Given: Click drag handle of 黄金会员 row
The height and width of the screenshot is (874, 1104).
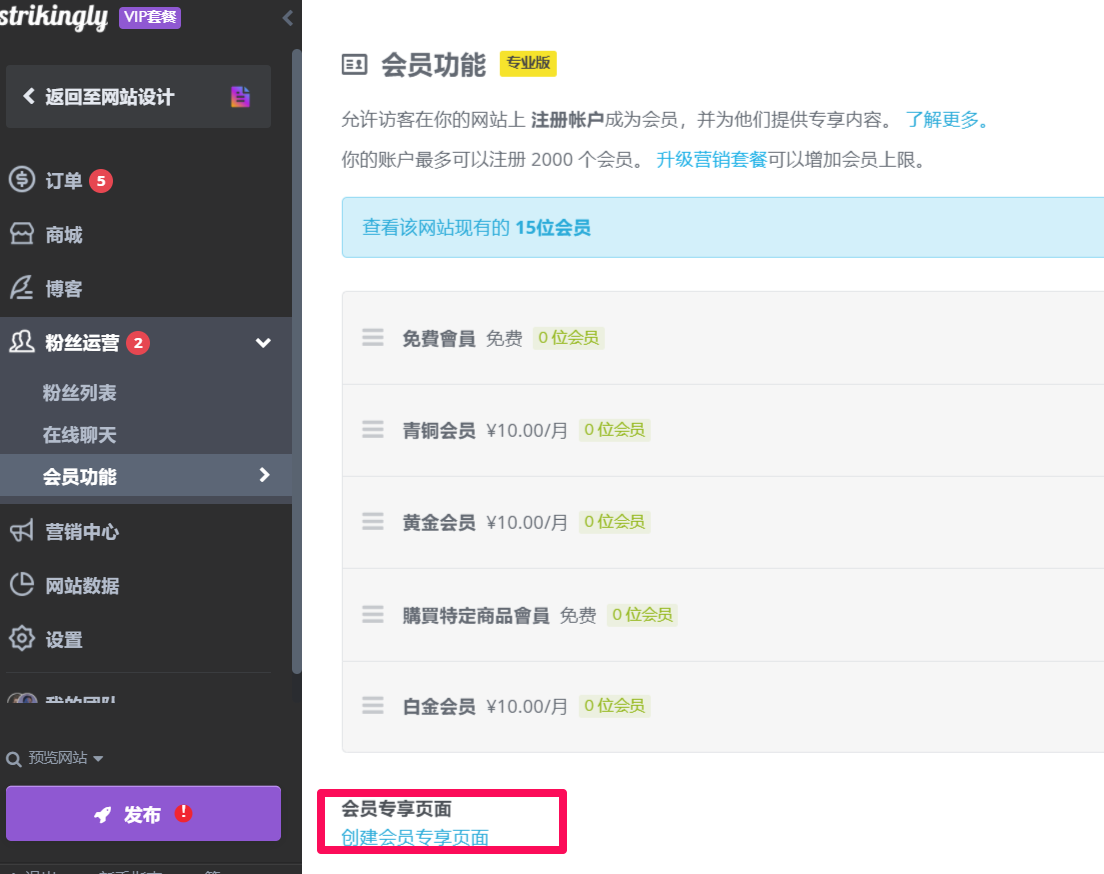Looking at the screenshot, I should tap(372, 521).
